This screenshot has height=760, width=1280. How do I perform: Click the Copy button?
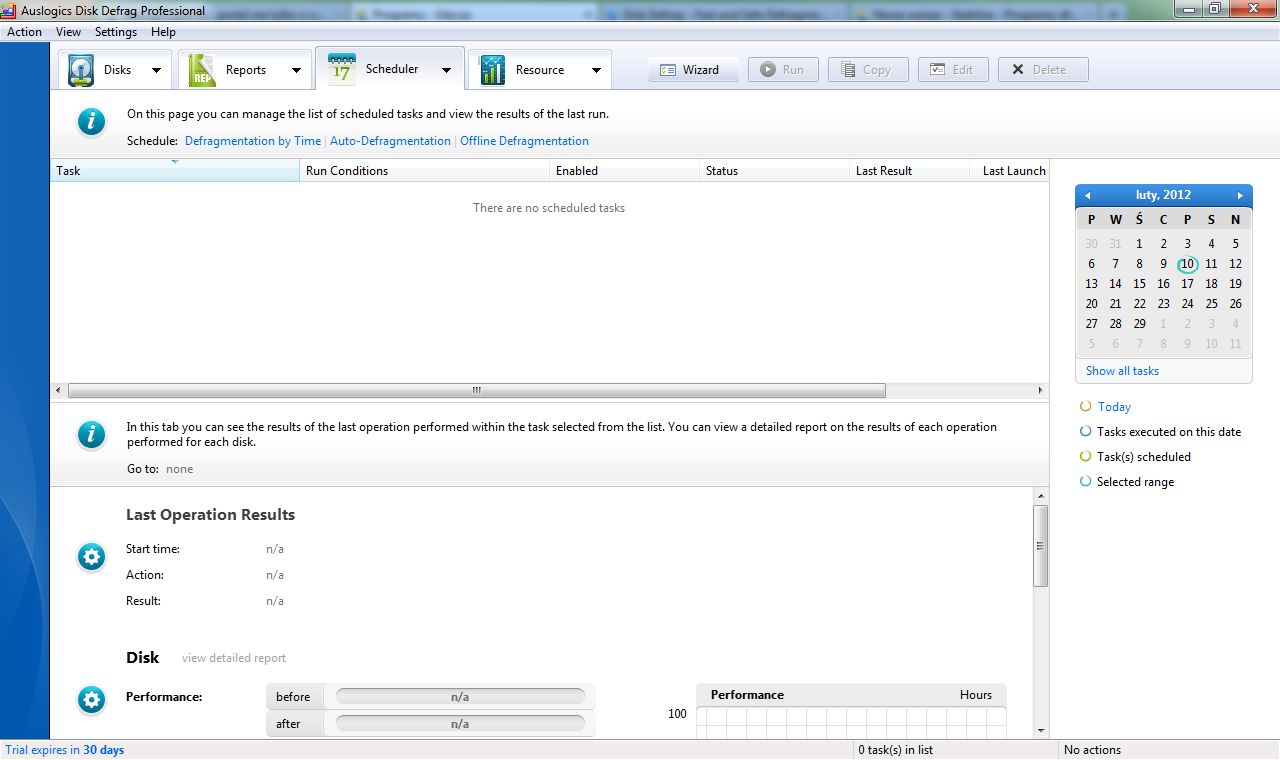pyautogui.click(x=868, y=70)
